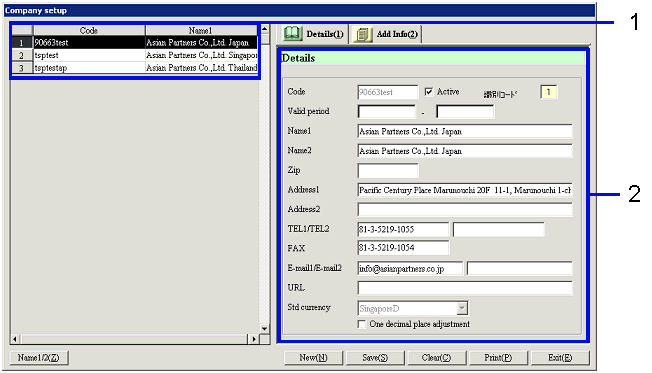
Task: Select the tsptest company row
Action: pos(134,55)
